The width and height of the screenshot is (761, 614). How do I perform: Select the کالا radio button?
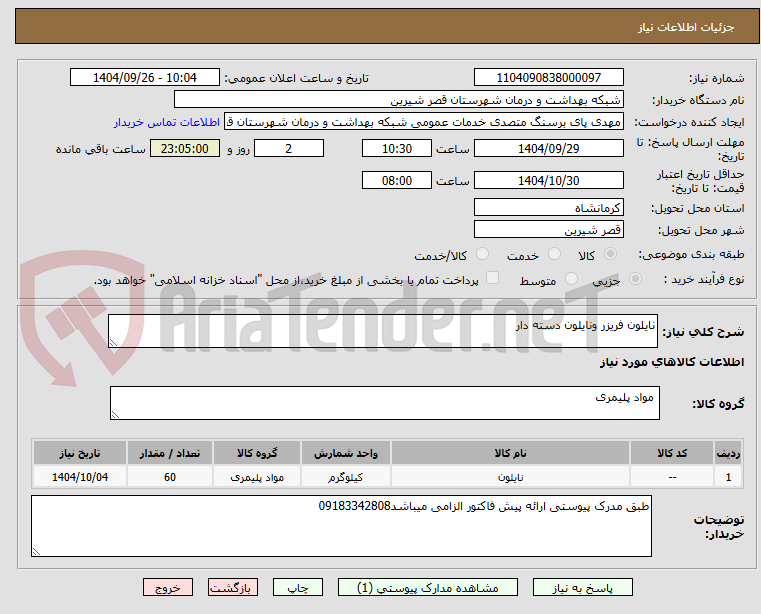611,254
